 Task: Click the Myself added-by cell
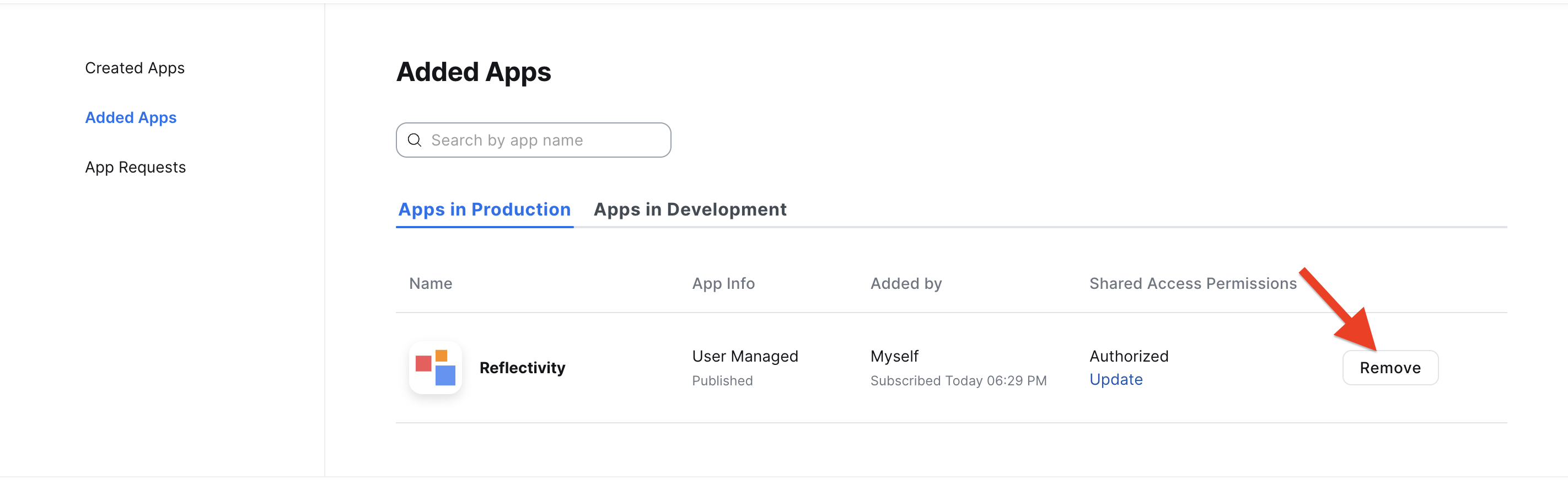pos(894,356)
